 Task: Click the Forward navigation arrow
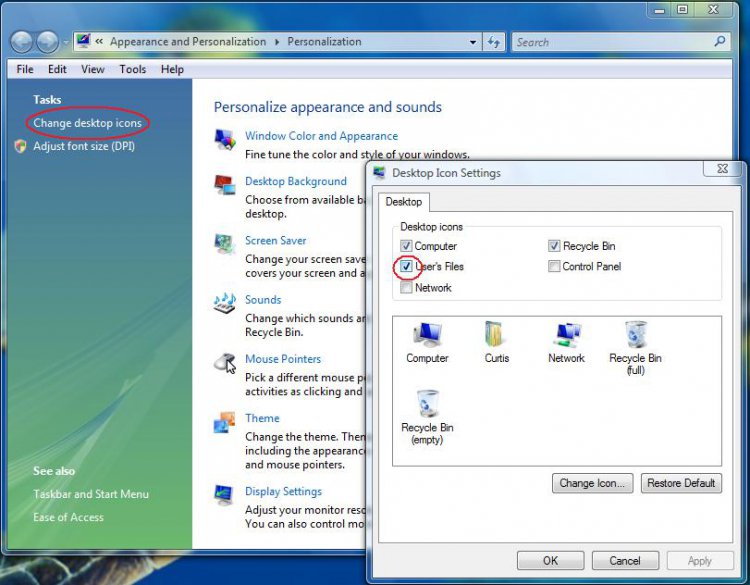(x=48, y=42)
